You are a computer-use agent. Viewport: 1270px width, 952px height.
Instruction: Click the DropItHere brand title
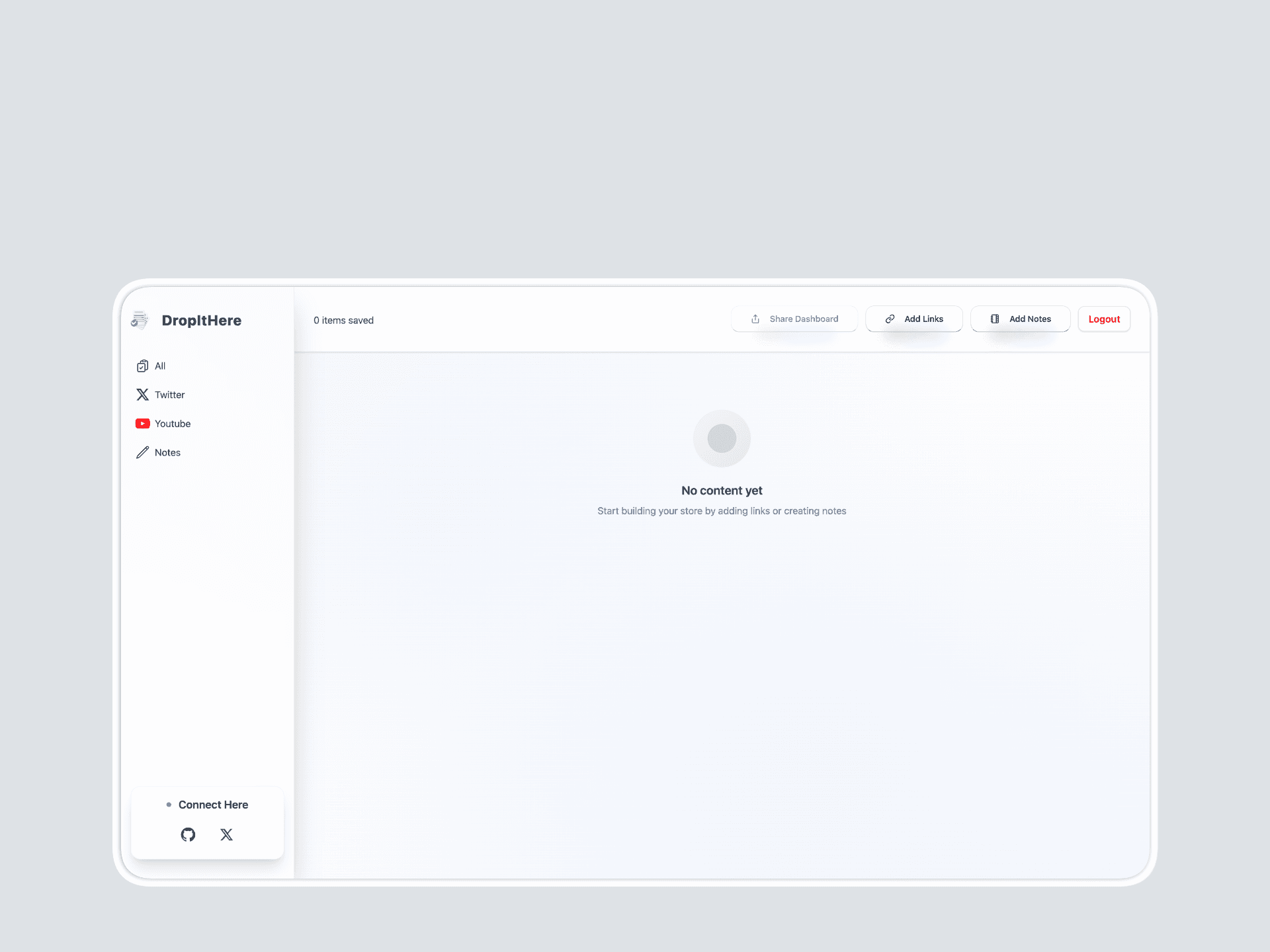[x=201, y=321]
